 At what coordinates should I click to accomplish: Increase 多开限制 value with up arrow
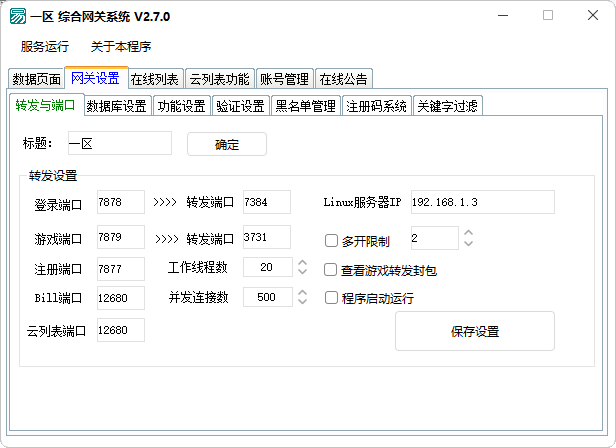468,233
